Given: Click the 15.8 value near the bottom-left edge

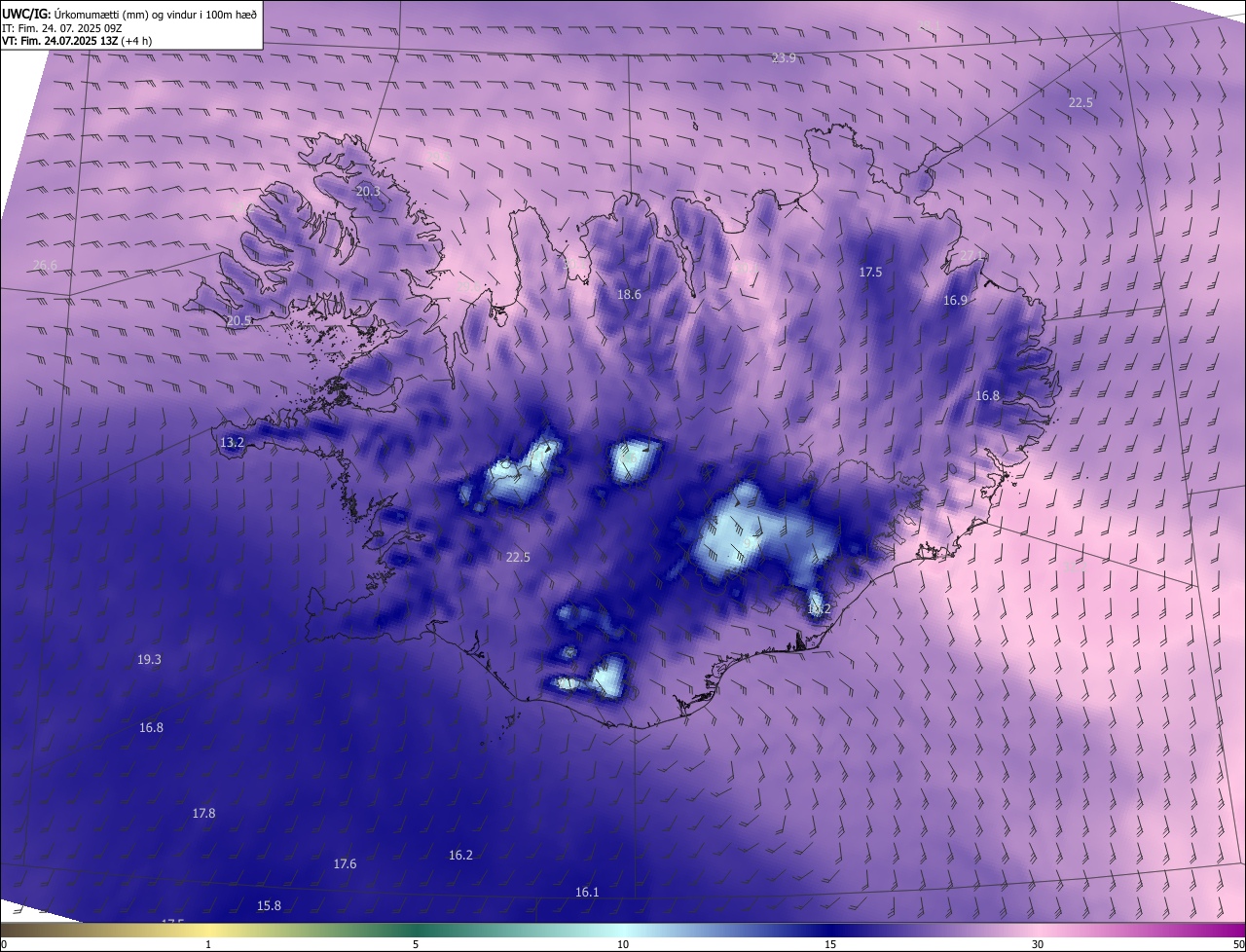Looking at the screenshot, I should (x=269, y=906).
